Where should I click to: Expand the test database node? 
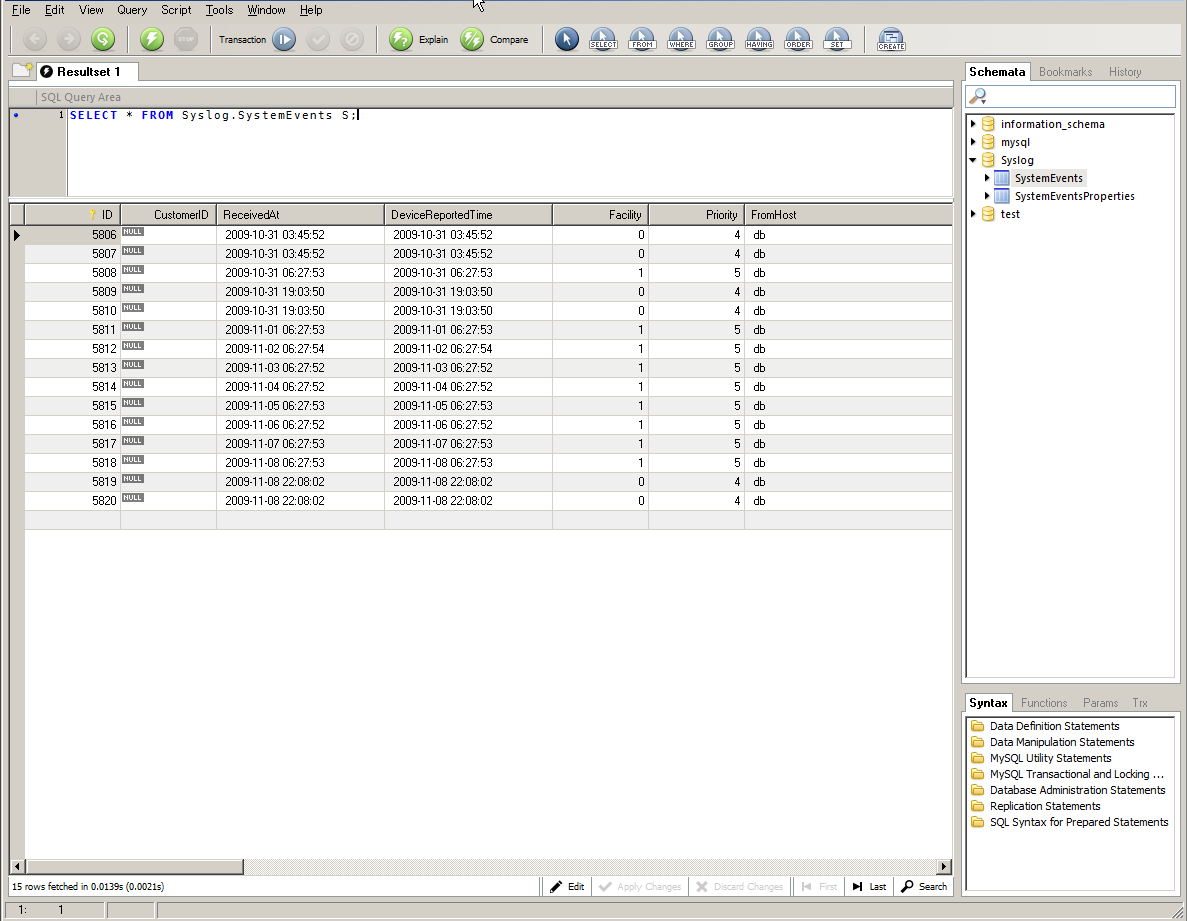pyautogui.click(x=974, y=214)
